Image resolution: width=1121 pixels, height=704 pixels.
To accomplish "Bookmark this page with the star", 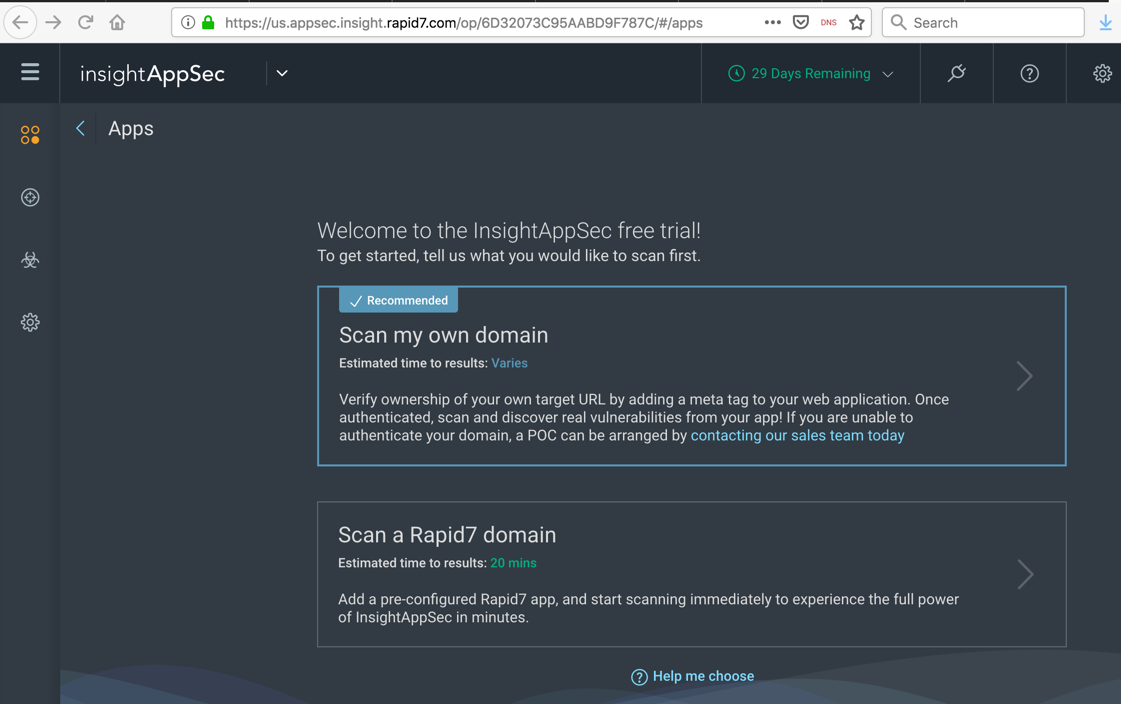I will pyautogui.click(x=856, y=23).
